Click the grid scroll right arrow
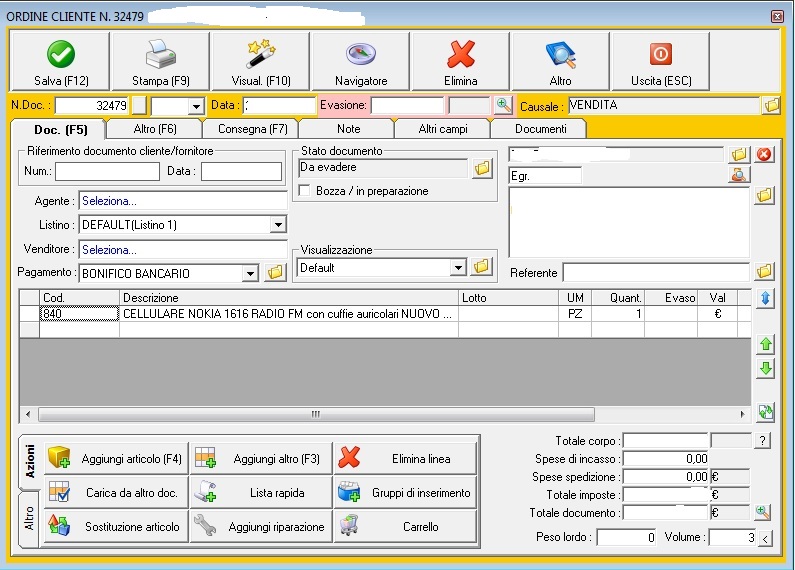The width and height of the screenshot is (795, 570). click(742, 414)
